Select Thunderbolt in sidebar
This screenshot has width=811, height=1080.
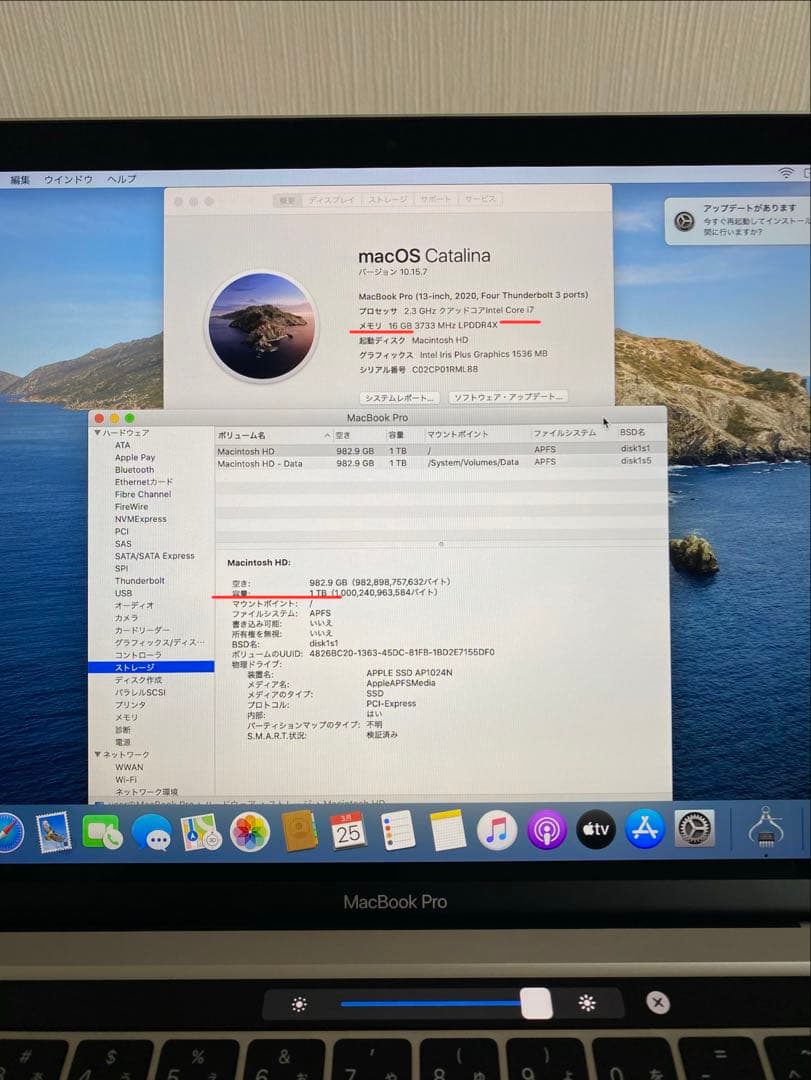click(139, 581)
